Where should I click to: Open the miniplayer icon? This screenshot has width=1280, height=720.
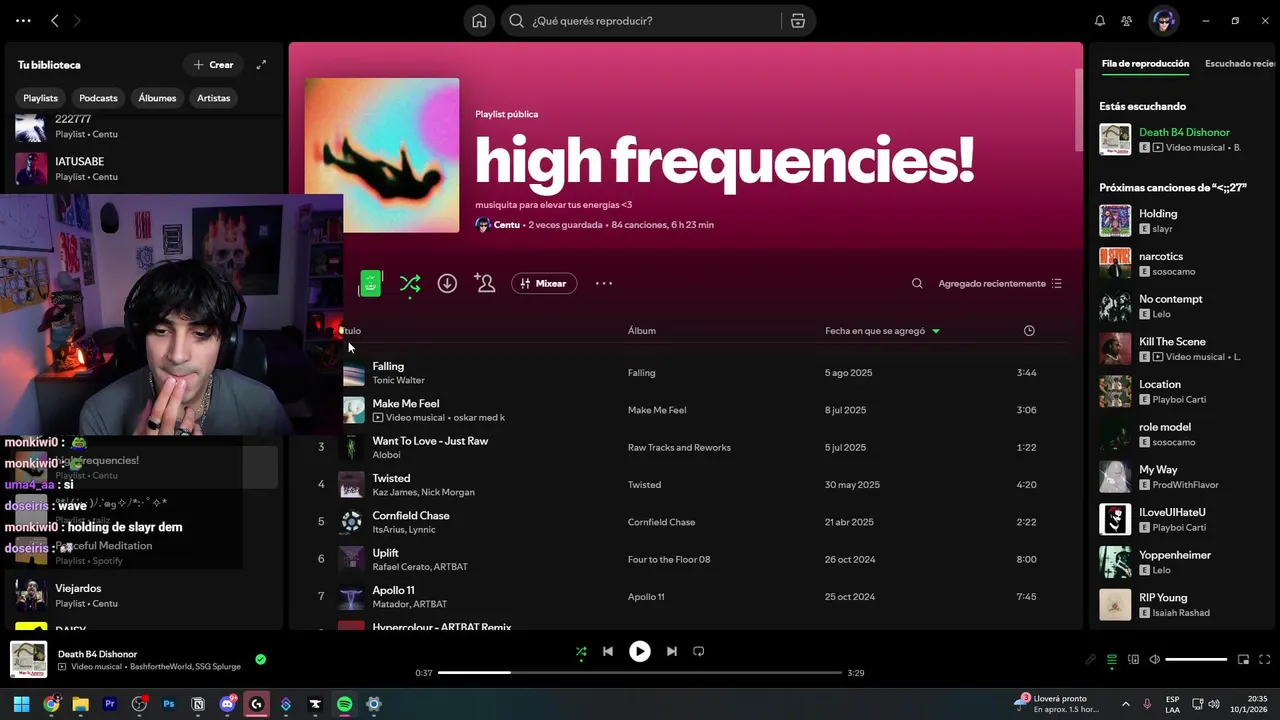(1243, 659)
